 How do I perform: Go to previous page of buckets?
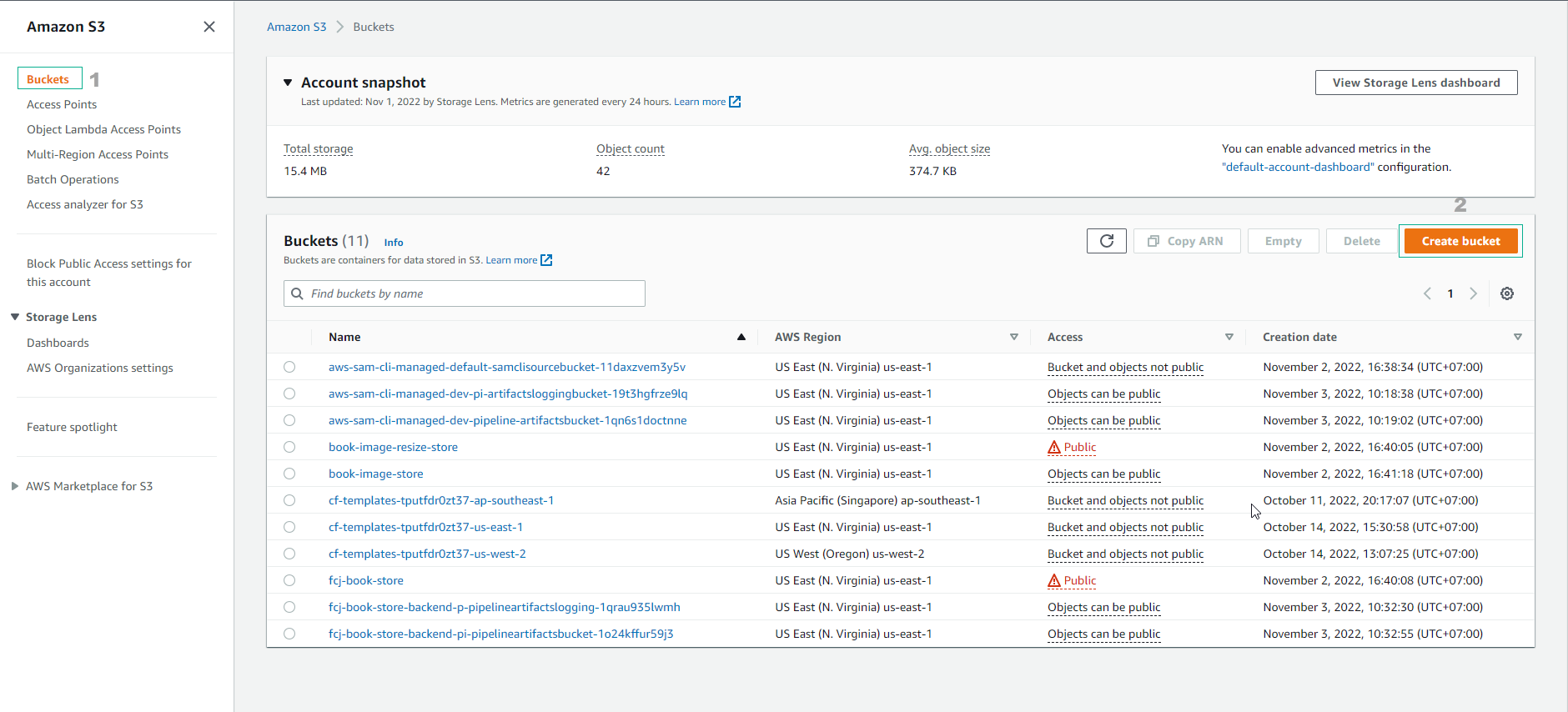coord(1427,293)
